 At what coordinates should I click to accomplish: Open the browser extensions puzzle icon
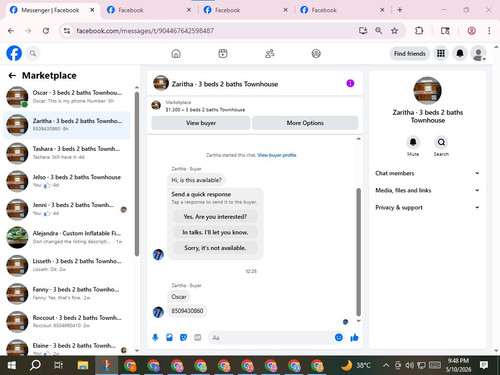[419, 31]
